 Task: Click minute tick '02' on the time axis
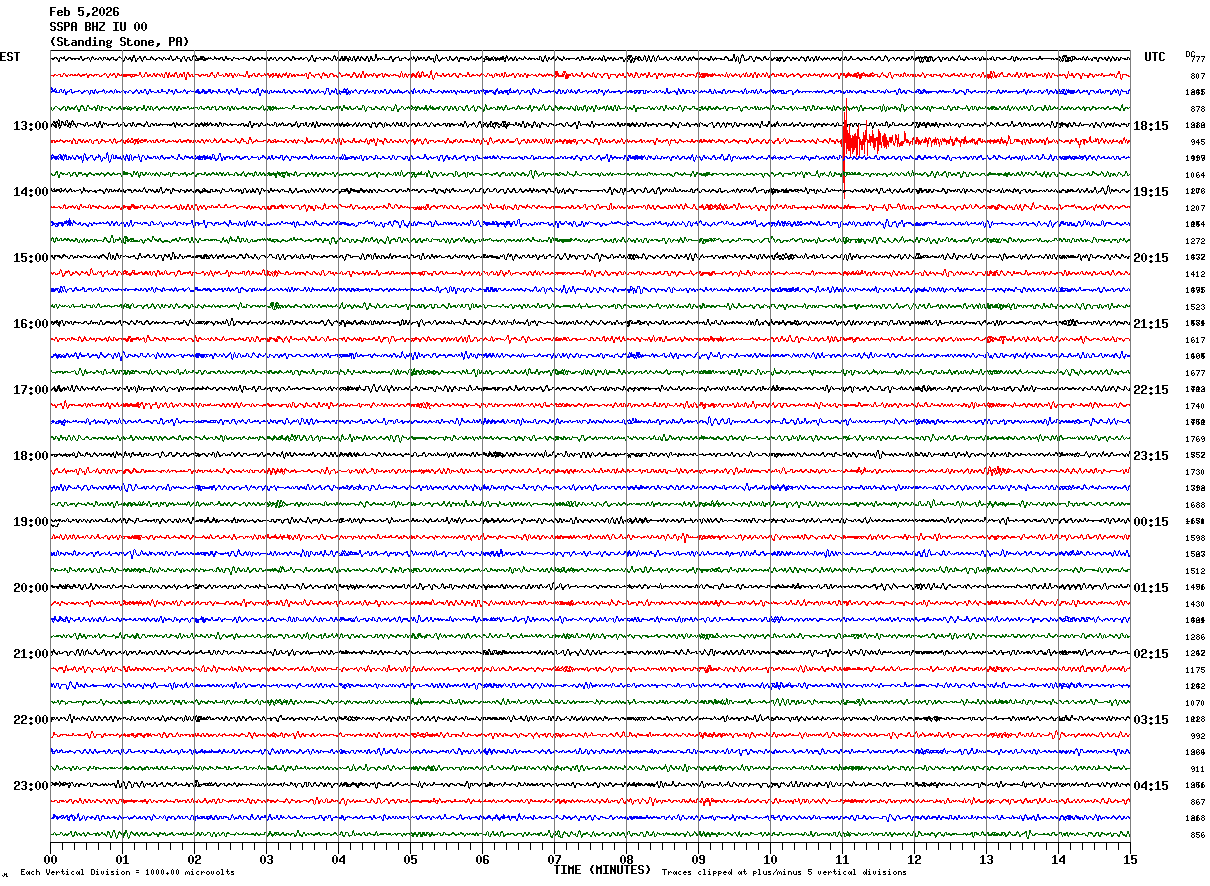click(x=194, y=859)
